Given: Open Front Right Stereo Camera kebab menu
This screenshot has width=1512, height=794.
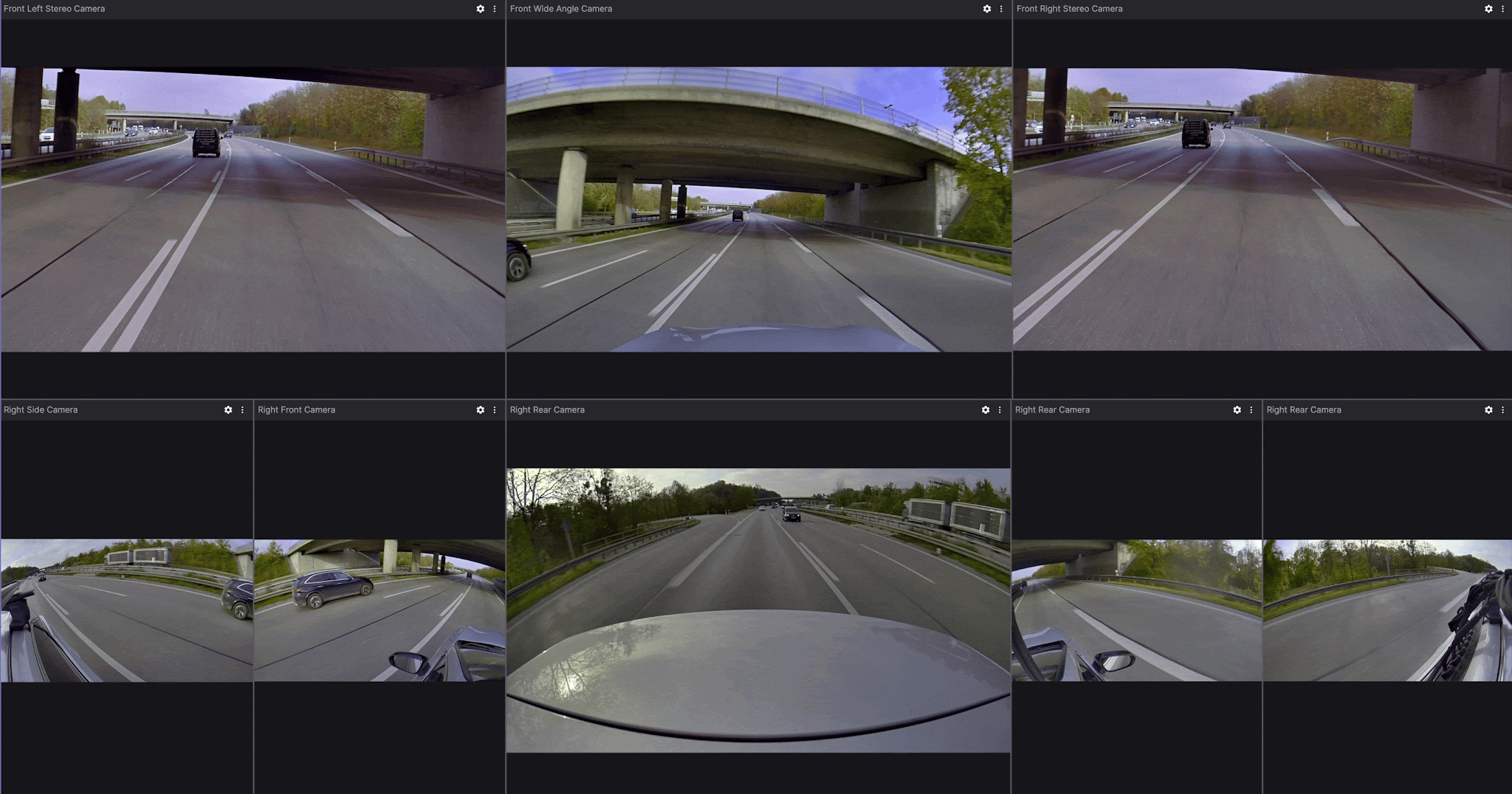Looking at the screenshot, I should coord(1502,9).
